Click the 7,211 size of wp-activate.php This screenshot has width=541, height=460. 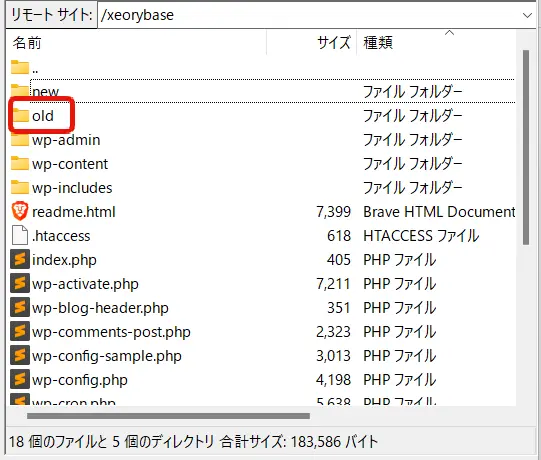pos(333,284)
